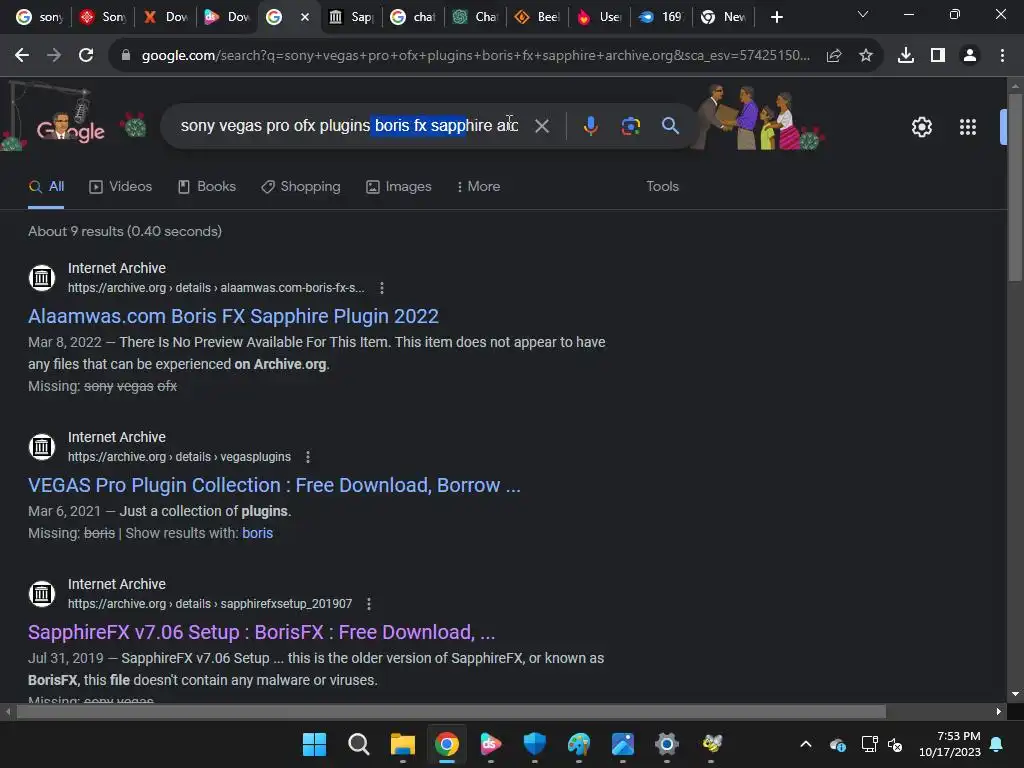Close the active Google tab
This screenshot has height=768, width=1024.
click(304, 17)
